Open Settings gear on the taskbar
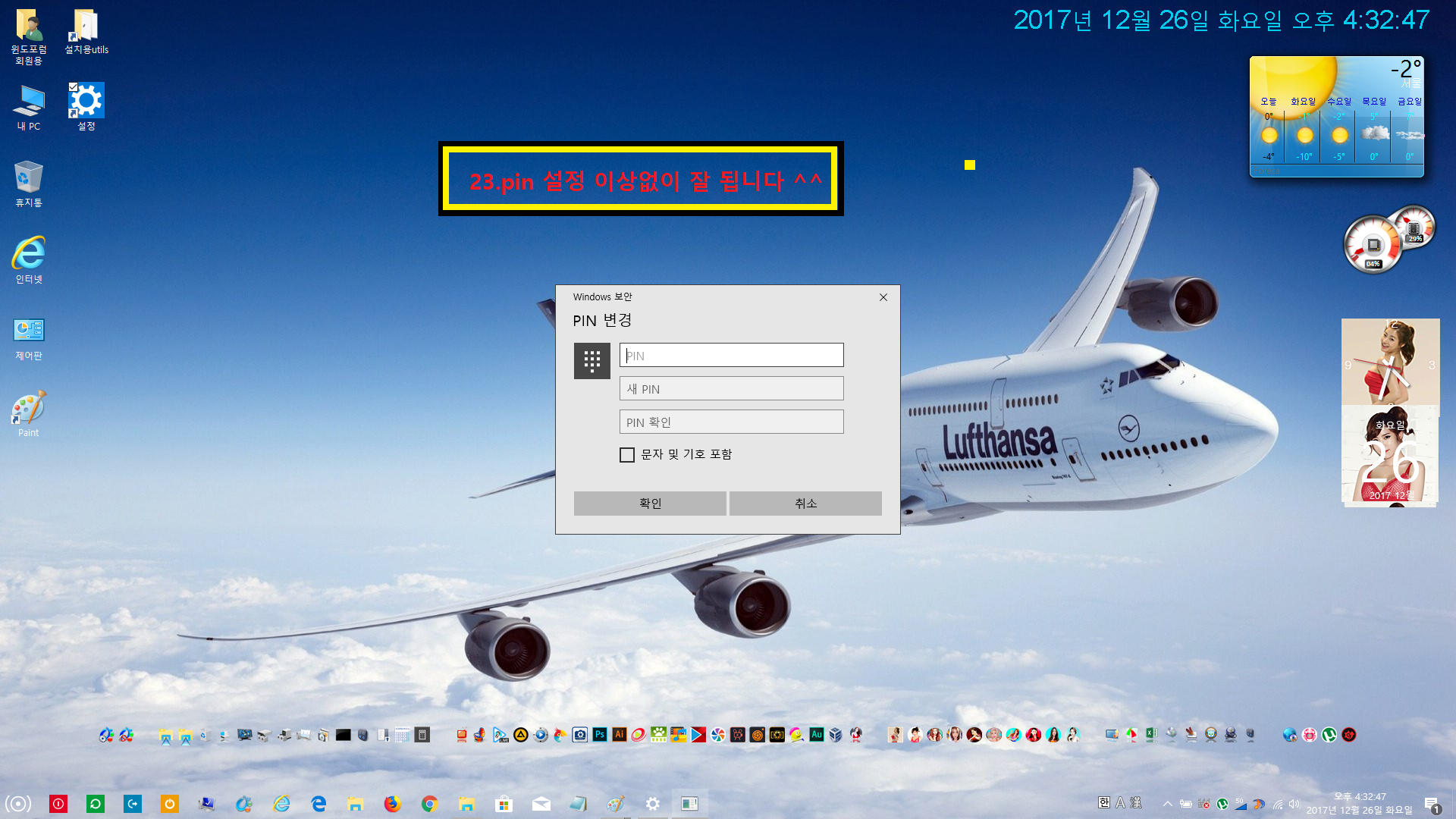 pos(652,804)
